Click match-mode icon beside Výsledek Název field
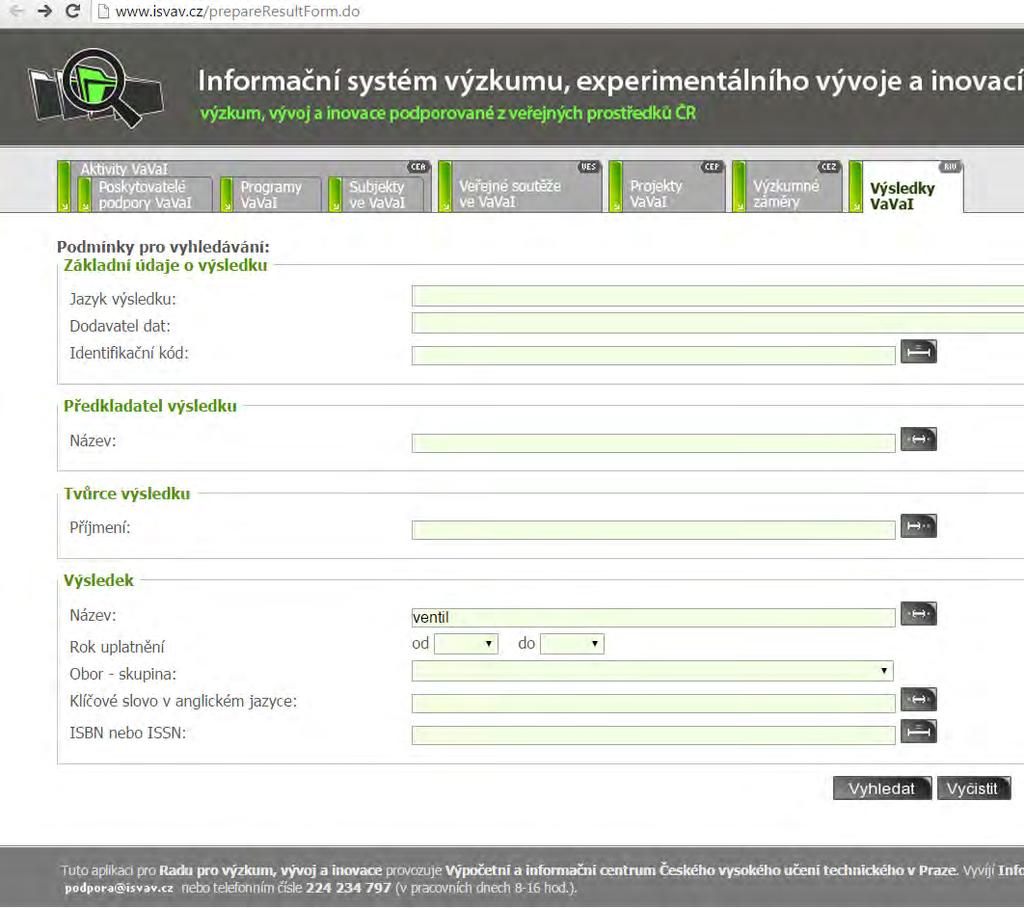1024x908 pixels. click(918, 613)
